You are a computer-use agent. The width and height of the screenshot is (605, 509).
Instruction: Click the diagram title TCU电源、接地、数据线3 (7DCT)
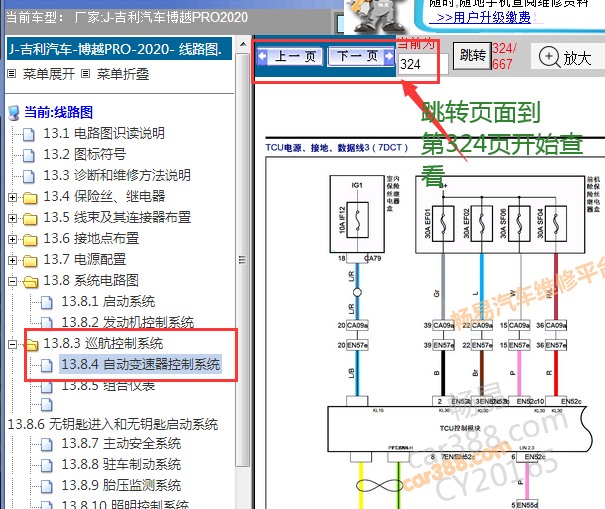point(336,147)
